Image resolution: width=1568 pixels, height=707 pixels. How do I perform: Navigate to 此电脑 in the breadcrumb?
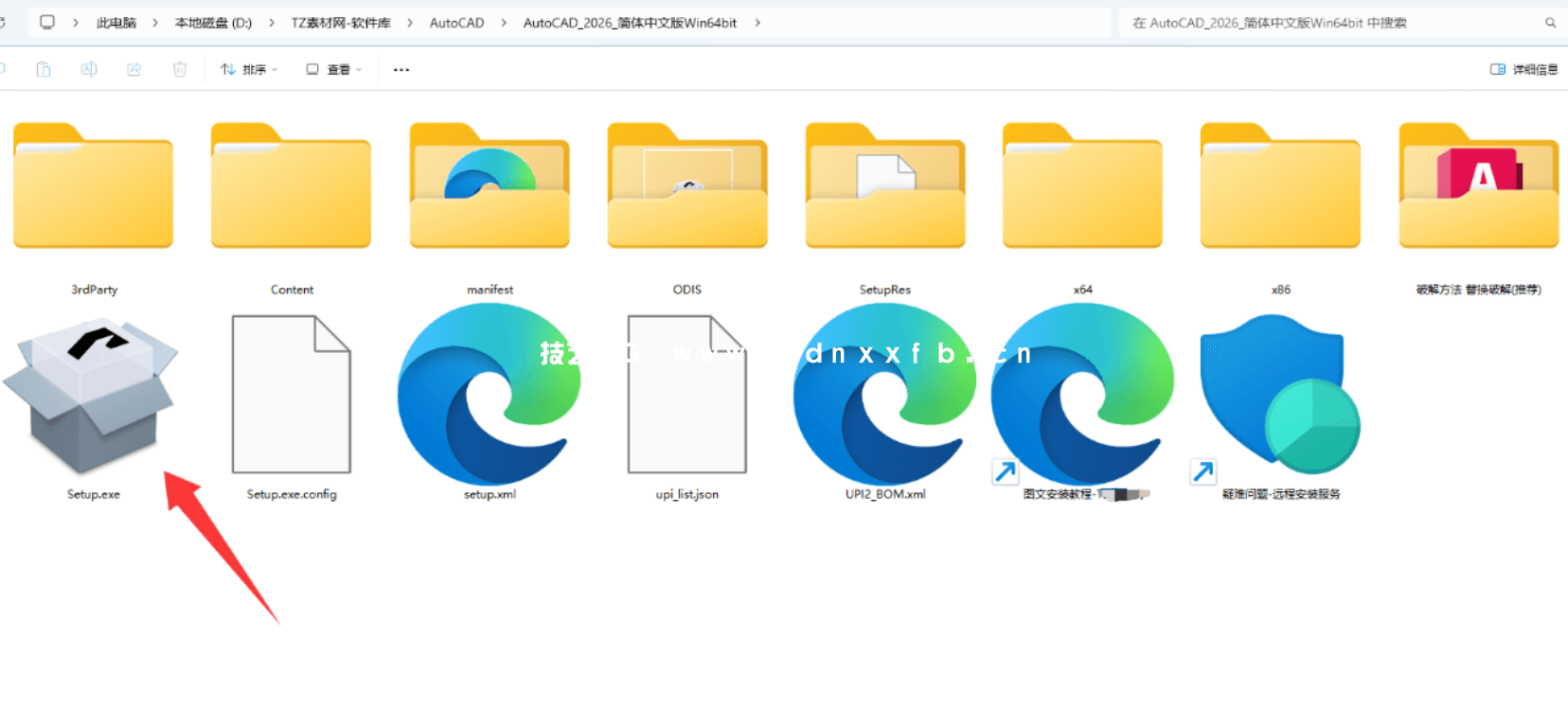pos(116,23)
